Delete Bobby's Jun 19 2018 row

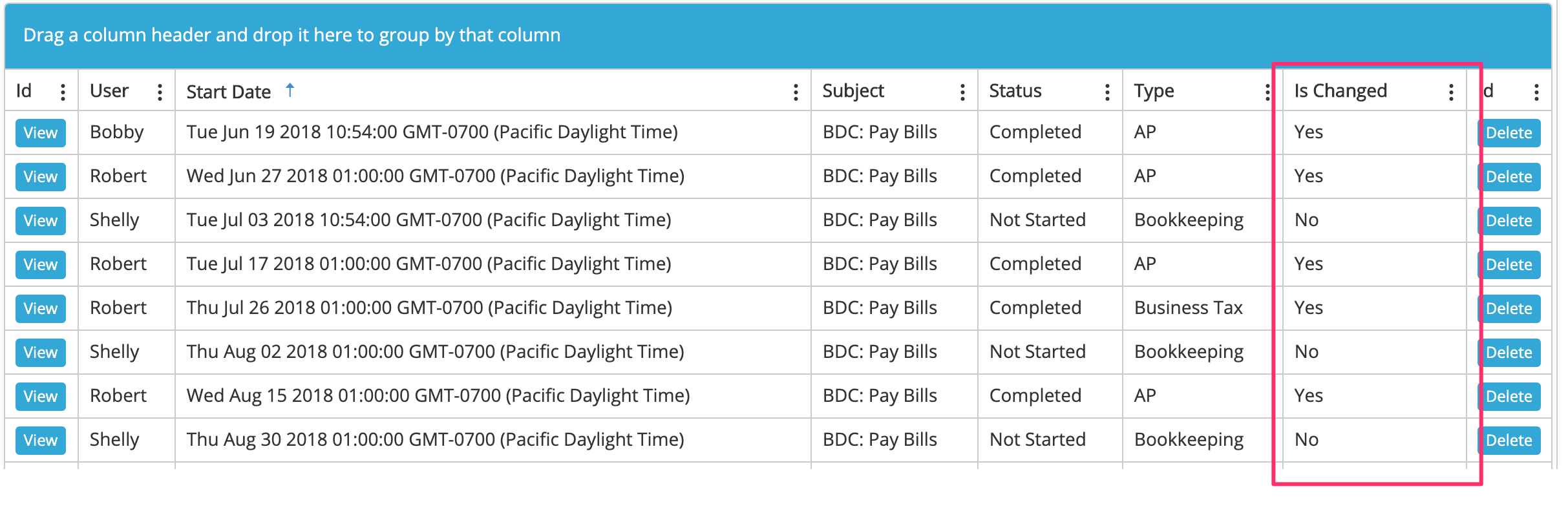point(1509,133)
